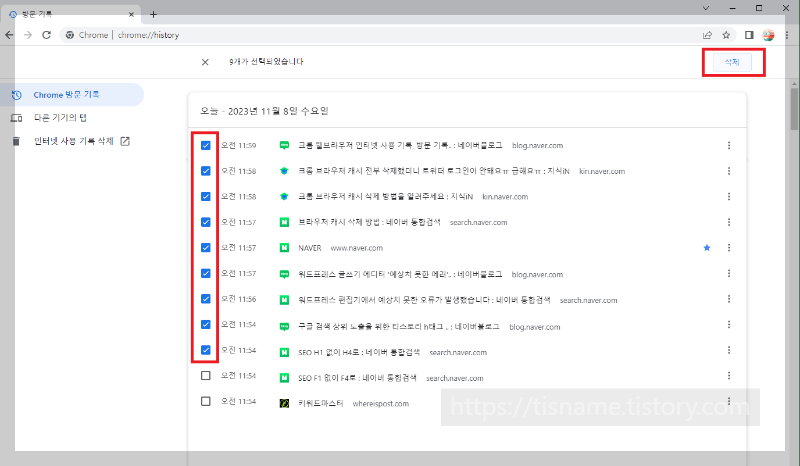
Task: Click the address bar chrome://history
Action: tap(148, 35)
